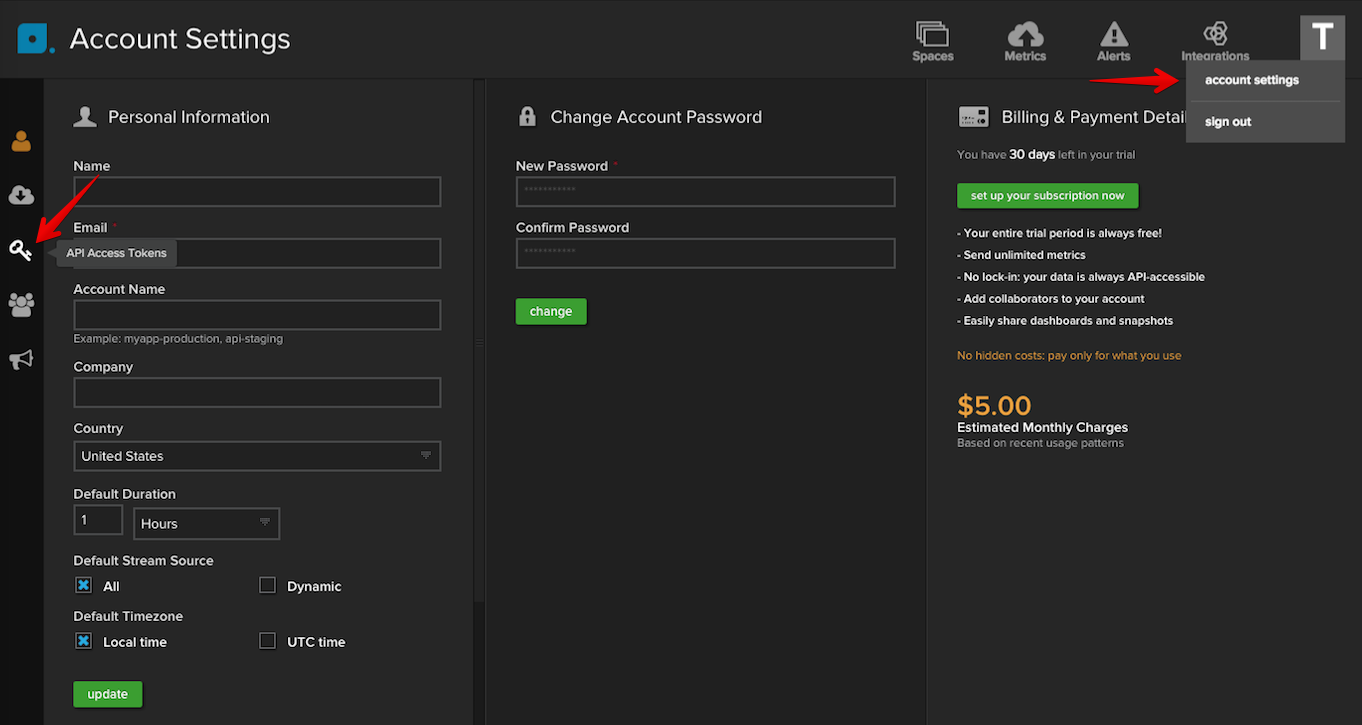This screenshot has width=1362, height=725.
Task: Open the Spaces icon in header
Action: pos(932,35)
